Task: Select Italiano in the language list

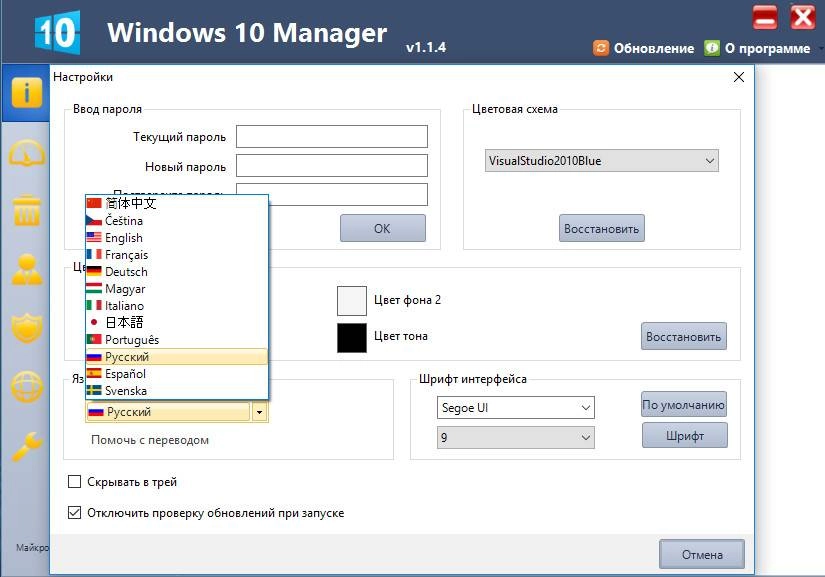Action: click(177, 306)
